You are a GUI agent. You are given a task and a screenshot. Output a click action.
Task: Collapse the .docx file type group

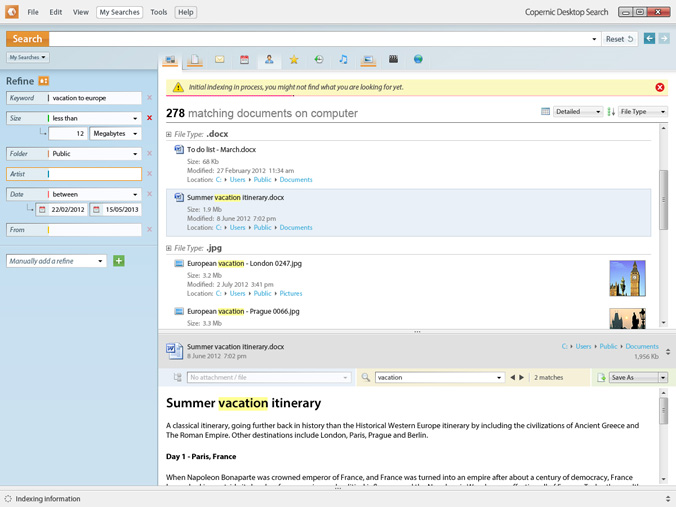point(169,134)
